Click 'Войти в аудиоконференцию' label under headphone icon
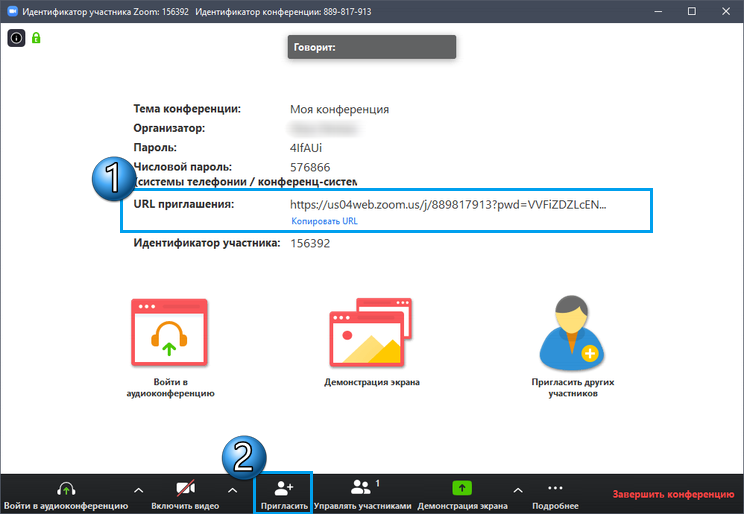Image resolution: width=744 pixels, height=514 pixels. [x=170, y=387]
